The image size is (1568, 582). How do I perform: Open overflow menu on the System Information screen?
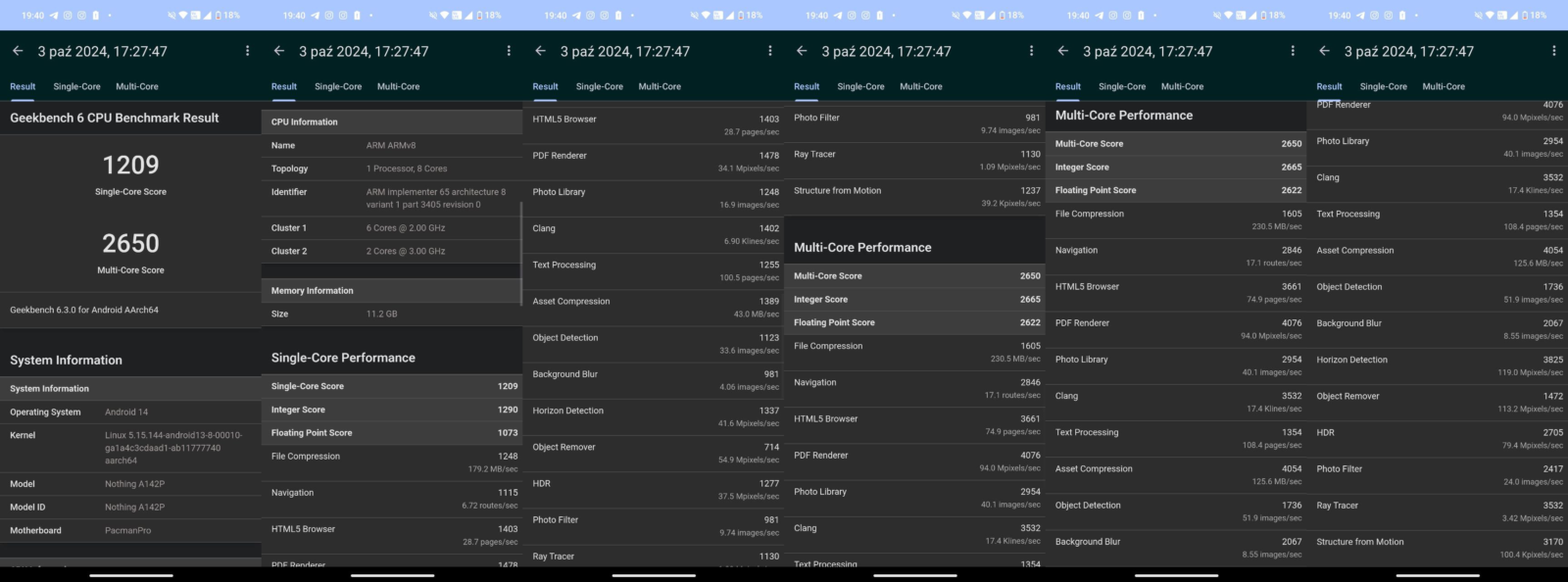click(x=247, y=51)
